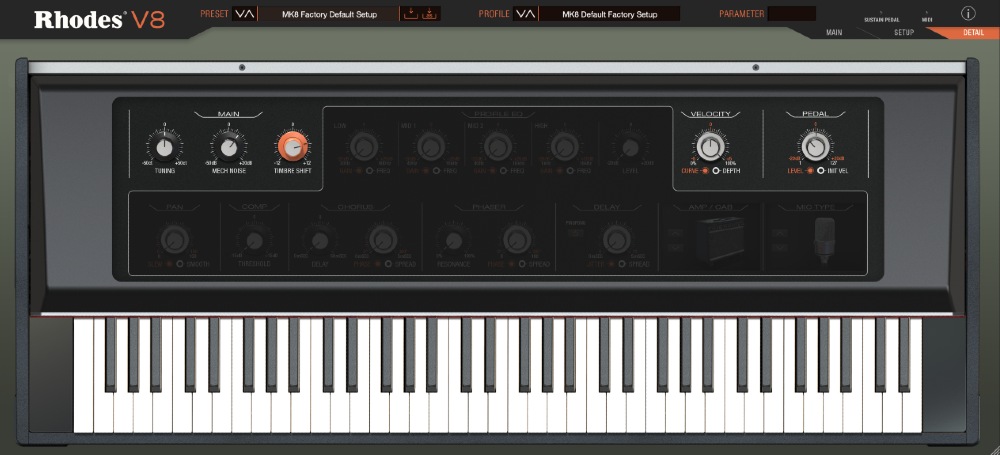1000x455 pixels.
Task: Click the Chorus Delay knob
Action: pyautogui.click(x=320, y=241)
